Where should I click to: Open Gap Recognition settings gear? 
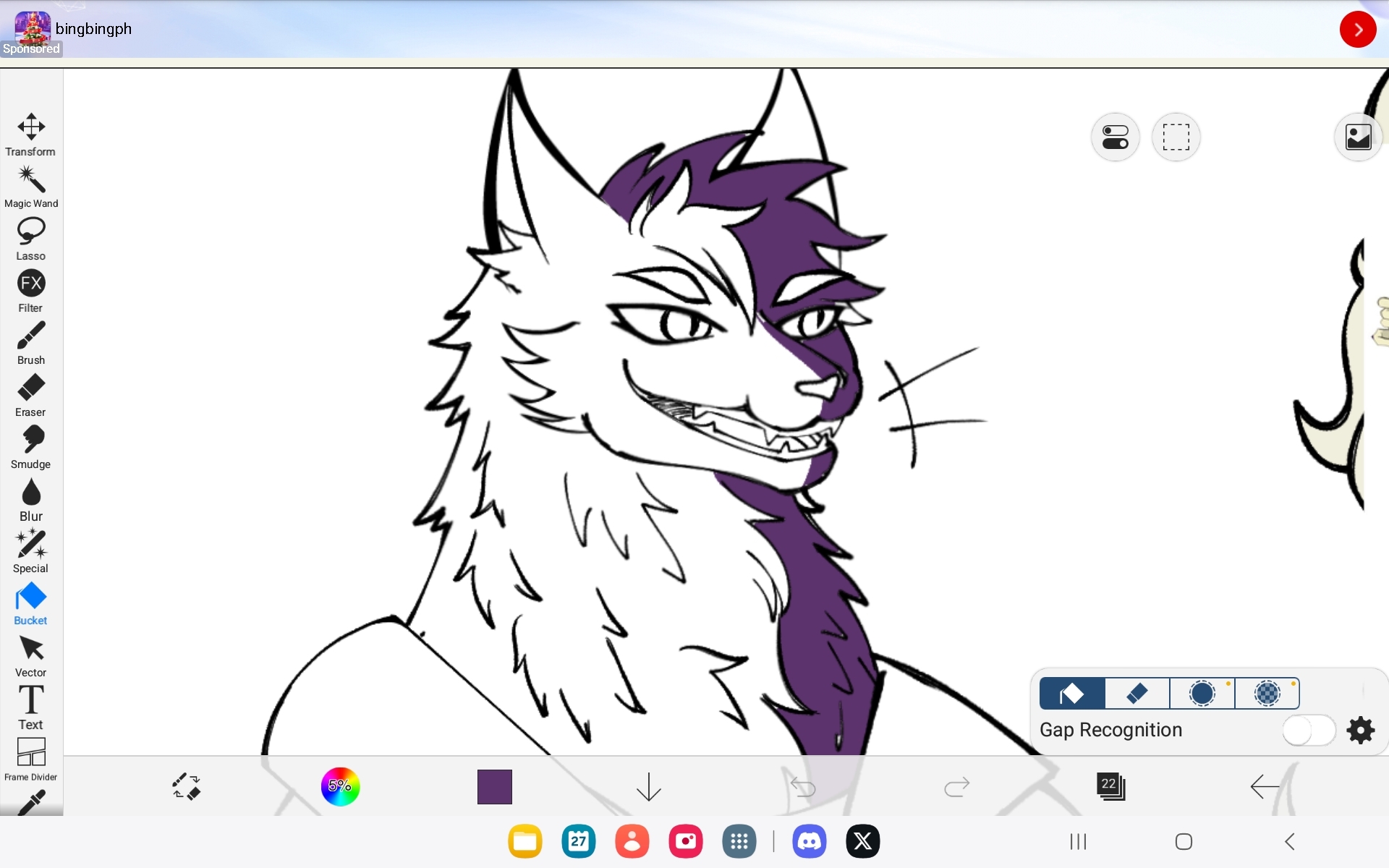(1361, 731)
